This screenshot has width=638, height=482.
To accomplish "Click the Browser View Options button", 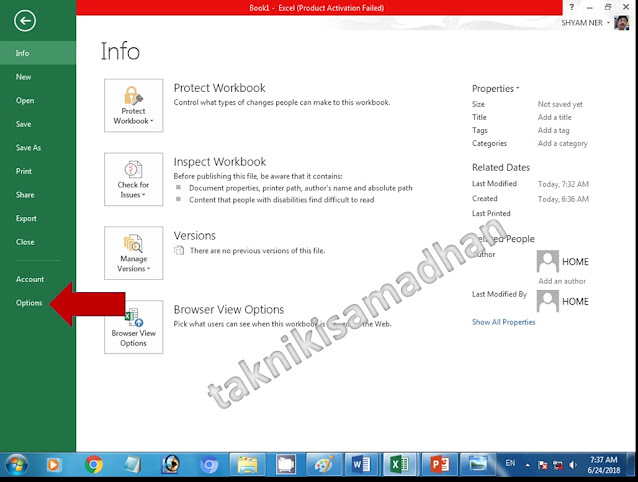I will click(133, 327).
